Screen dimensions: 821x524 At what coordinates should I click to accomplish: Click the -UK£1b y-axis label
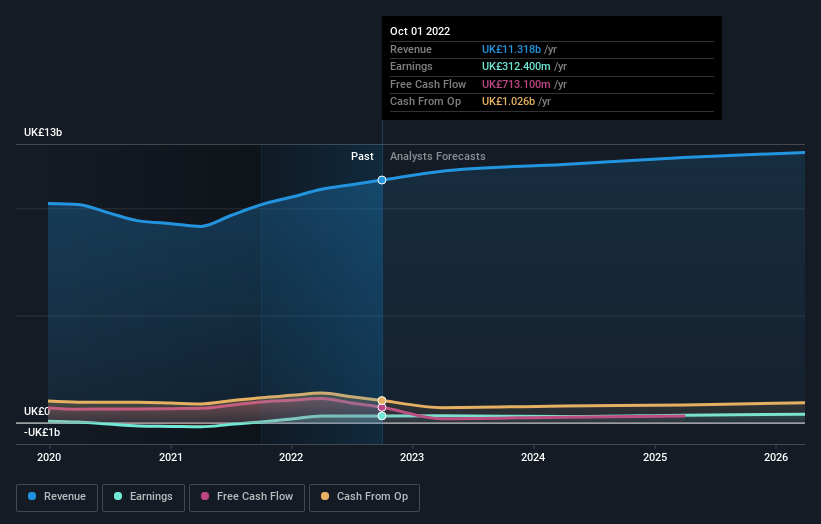(x=42, y=432)
